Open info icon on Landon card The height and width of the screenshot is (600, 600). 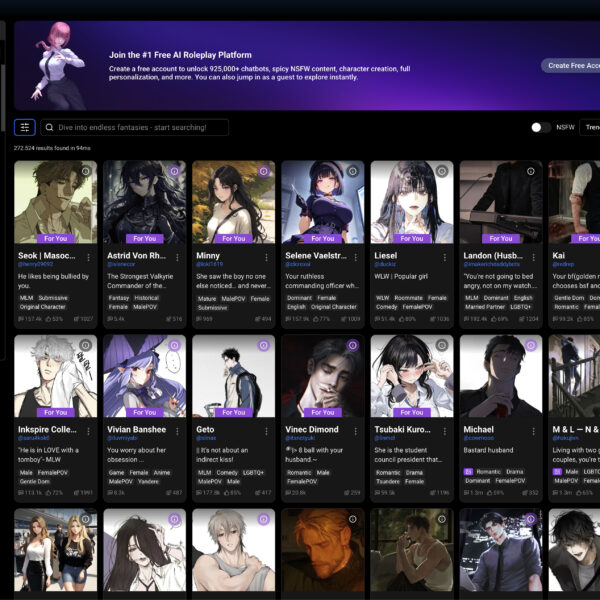531,171
